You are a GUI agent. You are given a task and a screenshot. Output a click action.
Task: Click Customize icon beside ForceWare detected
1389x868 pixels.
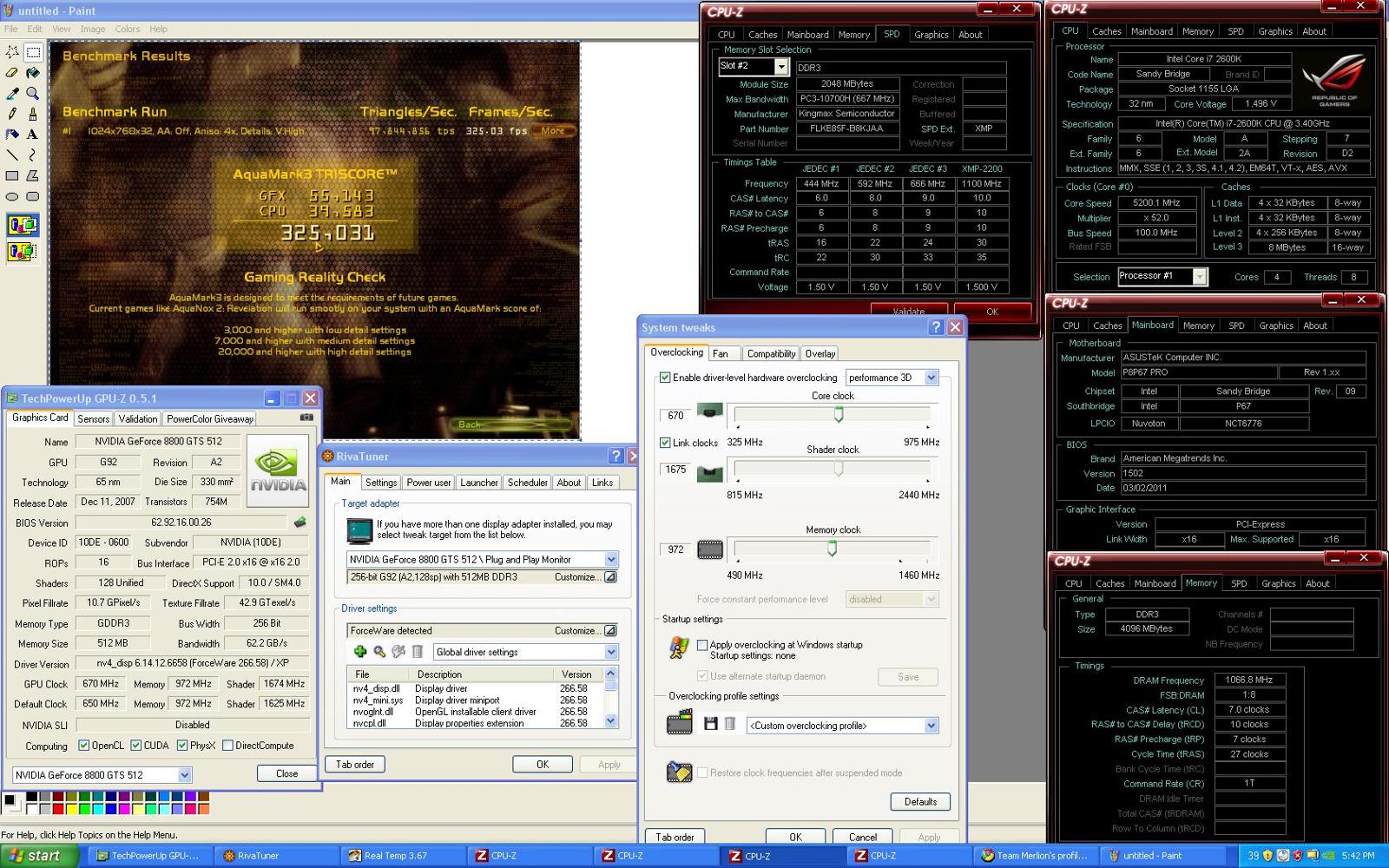[610, 631]
